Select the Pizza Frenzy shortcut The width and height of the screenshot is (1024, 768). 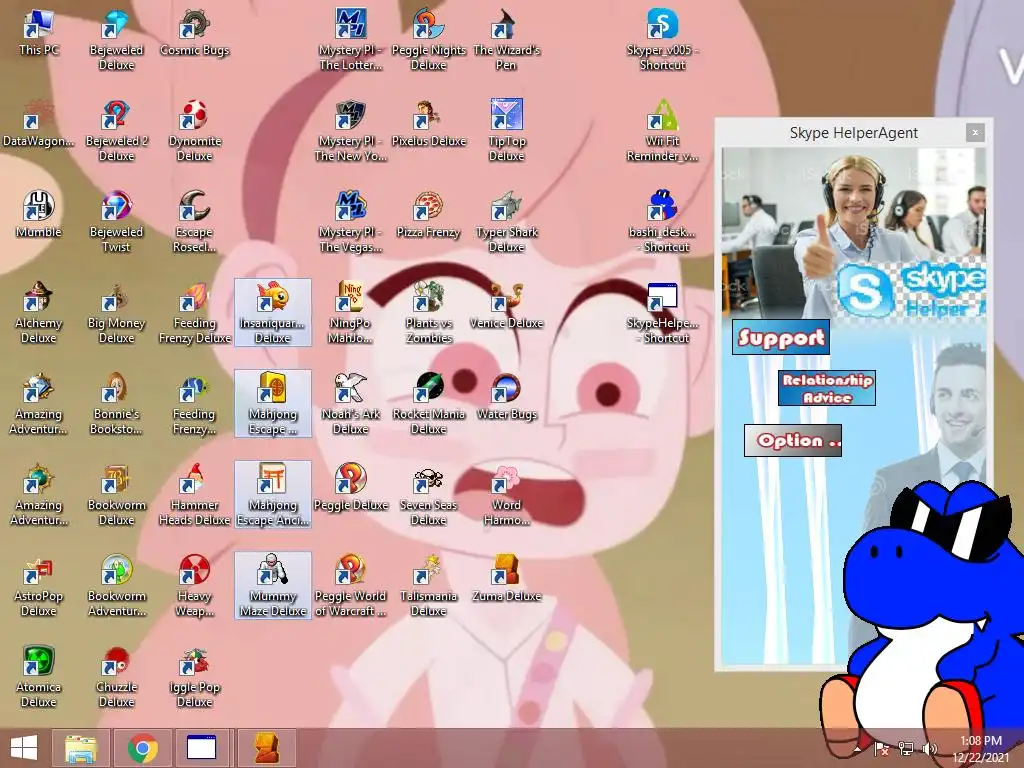click(x=428, y=214)
